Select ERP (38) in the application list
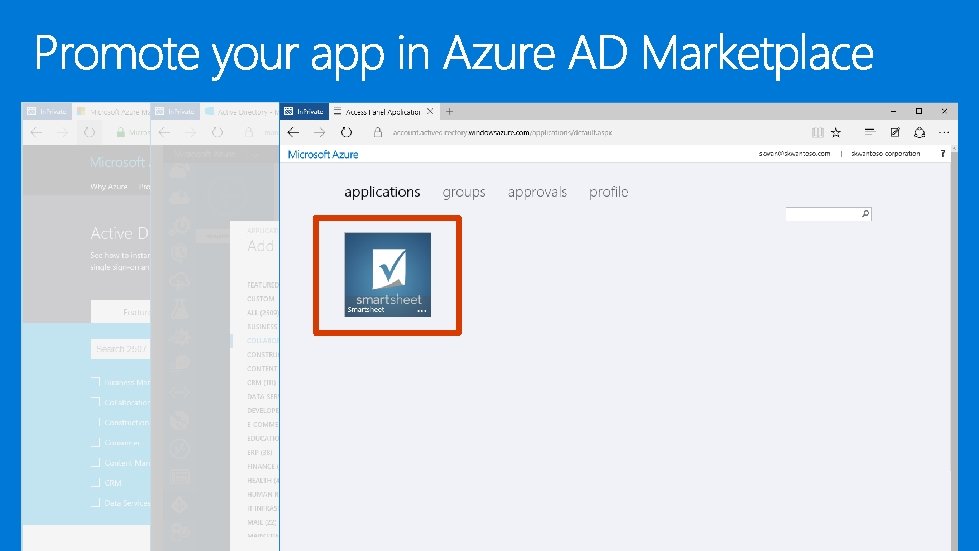 coord(261,452)
